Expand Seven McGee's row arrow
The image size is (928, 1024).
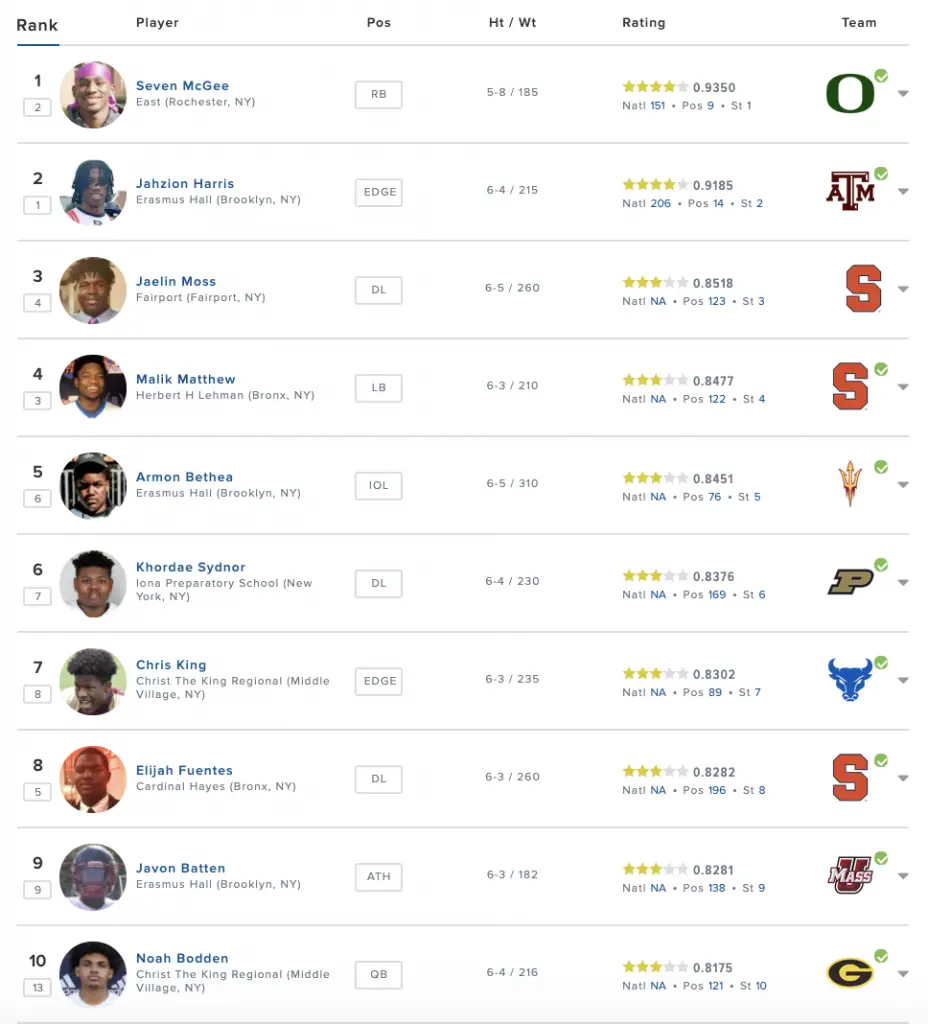pyautogui.click(x=903, y=93)
